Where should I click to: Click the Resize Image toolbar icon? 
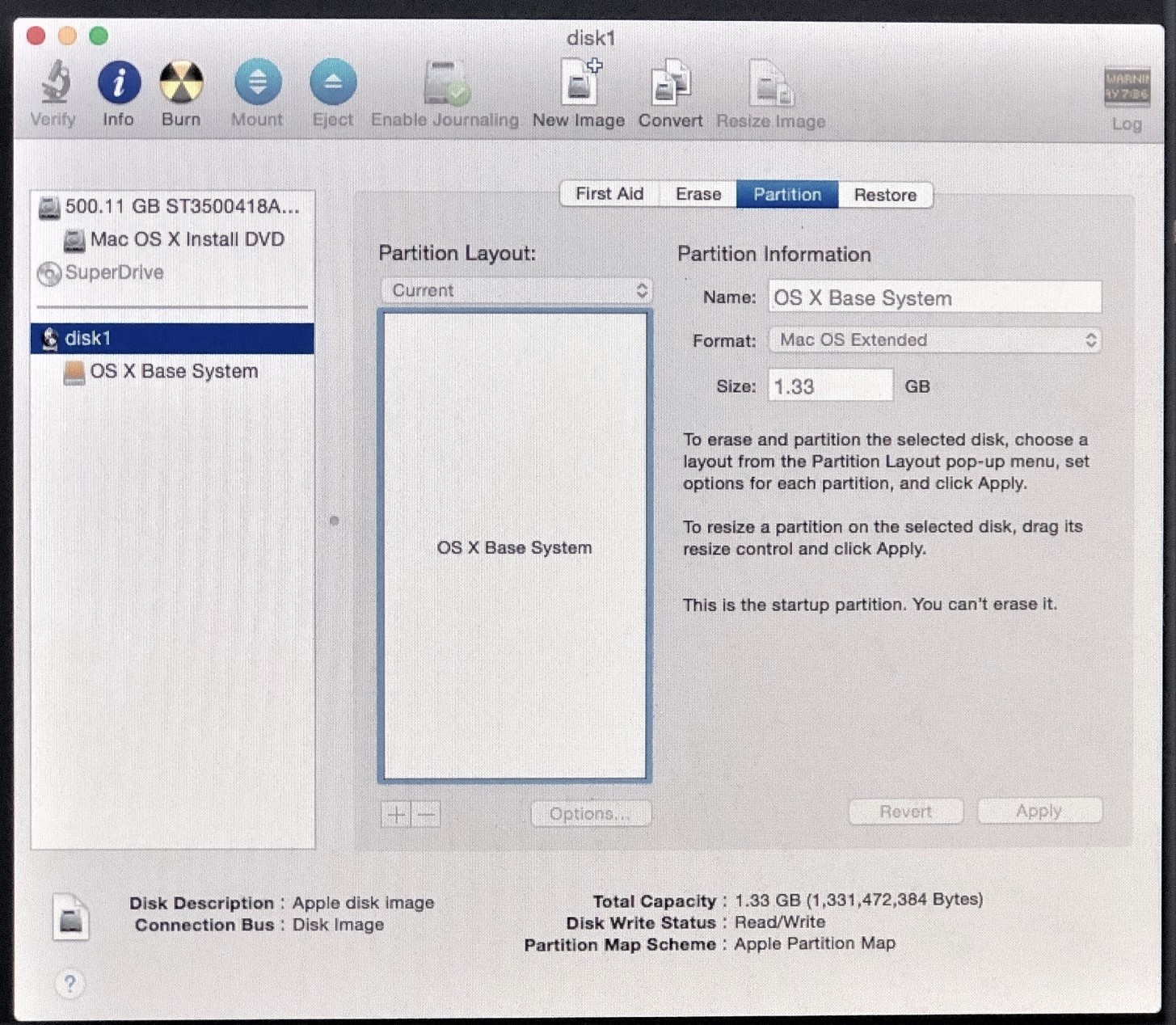[x=770, y=83]
